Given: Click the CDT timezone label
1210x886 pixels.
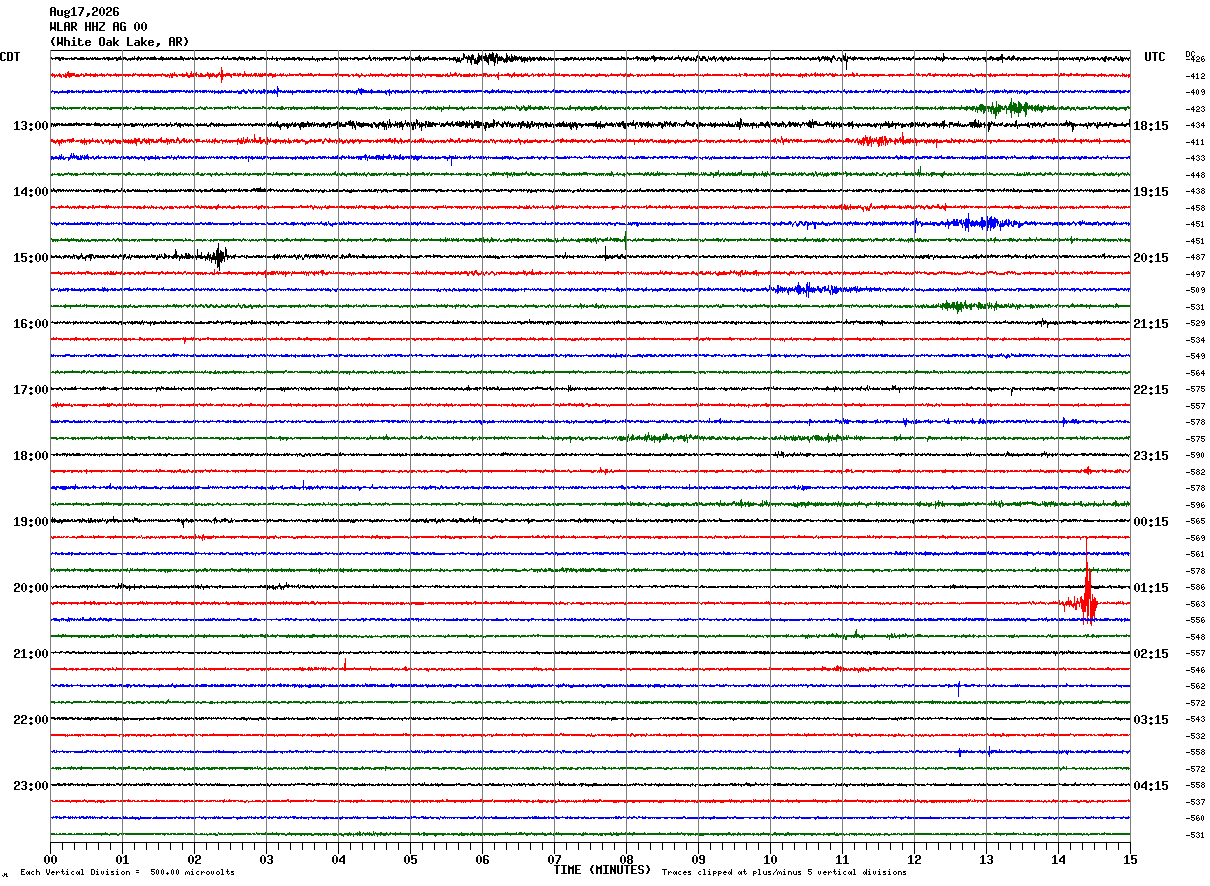Looking at the screenshot, I should pyautogui.click(x=10, y=57).
